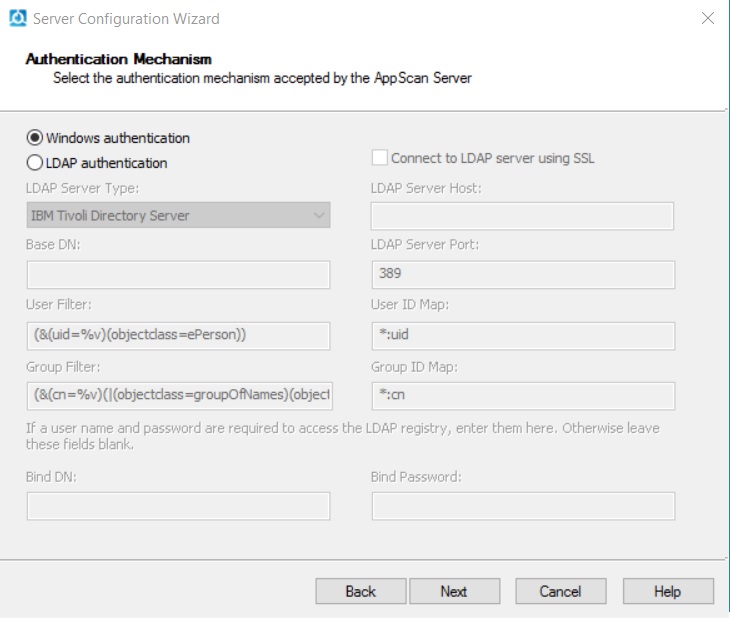This screenshot has width=730, height=618.
Task: Close the Server Configuration Wizard window
Action: coord(708,18)
